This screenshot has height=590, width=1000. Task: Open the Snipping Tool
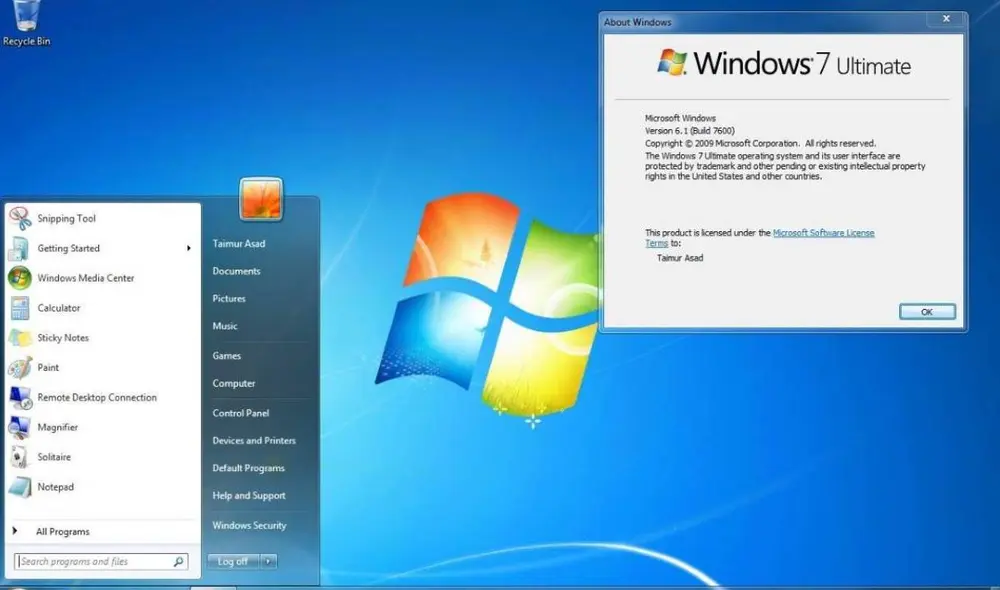(66, 218)
